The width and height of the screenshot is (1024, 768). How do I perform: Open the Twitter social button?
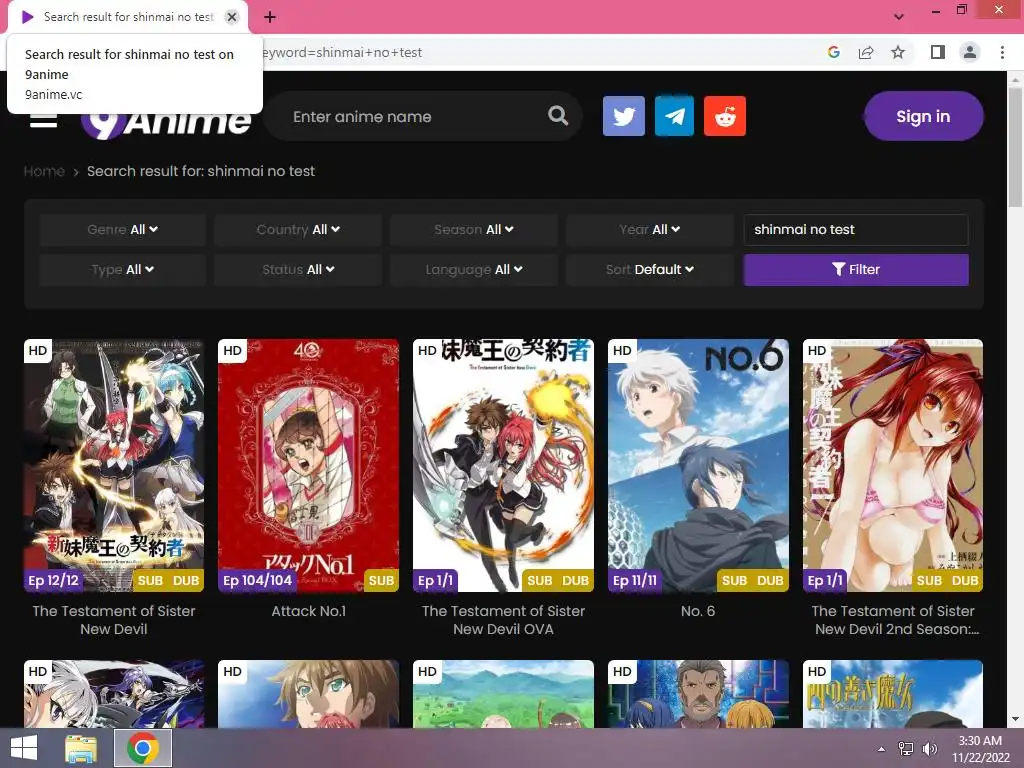coord(624,116)
